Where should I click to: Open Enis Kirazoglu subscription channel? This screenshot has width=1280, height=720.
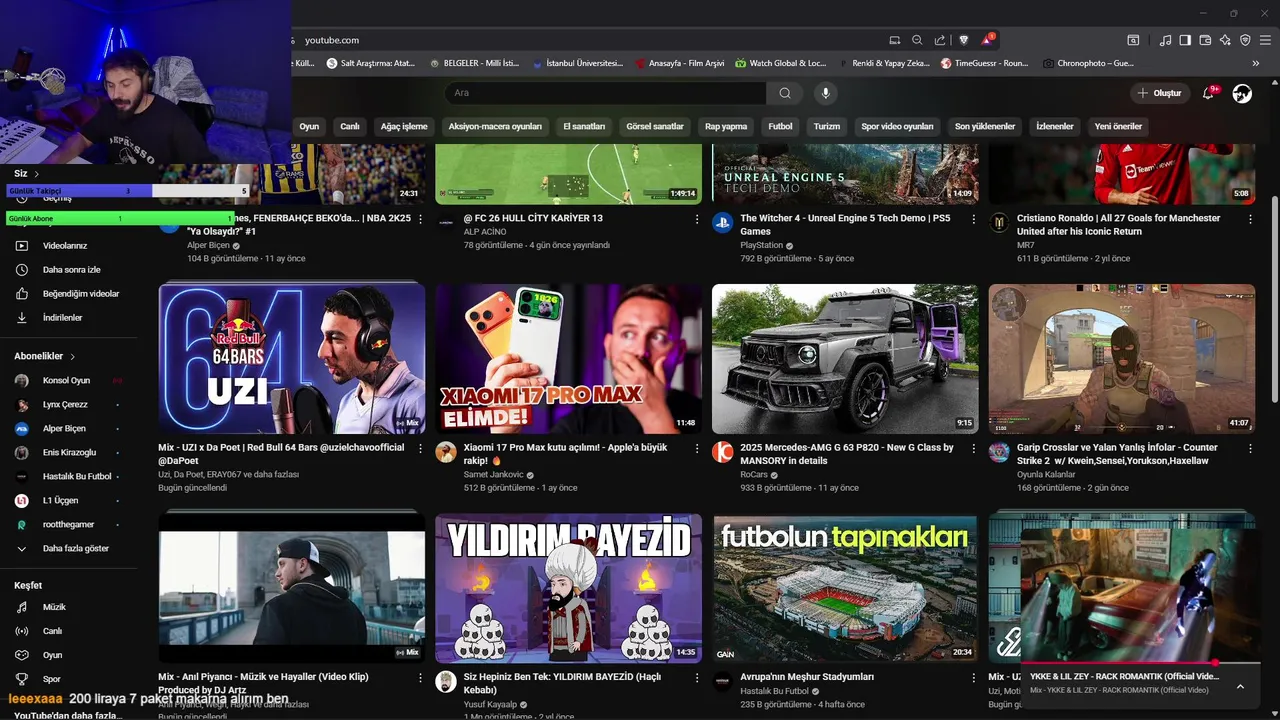69,453
